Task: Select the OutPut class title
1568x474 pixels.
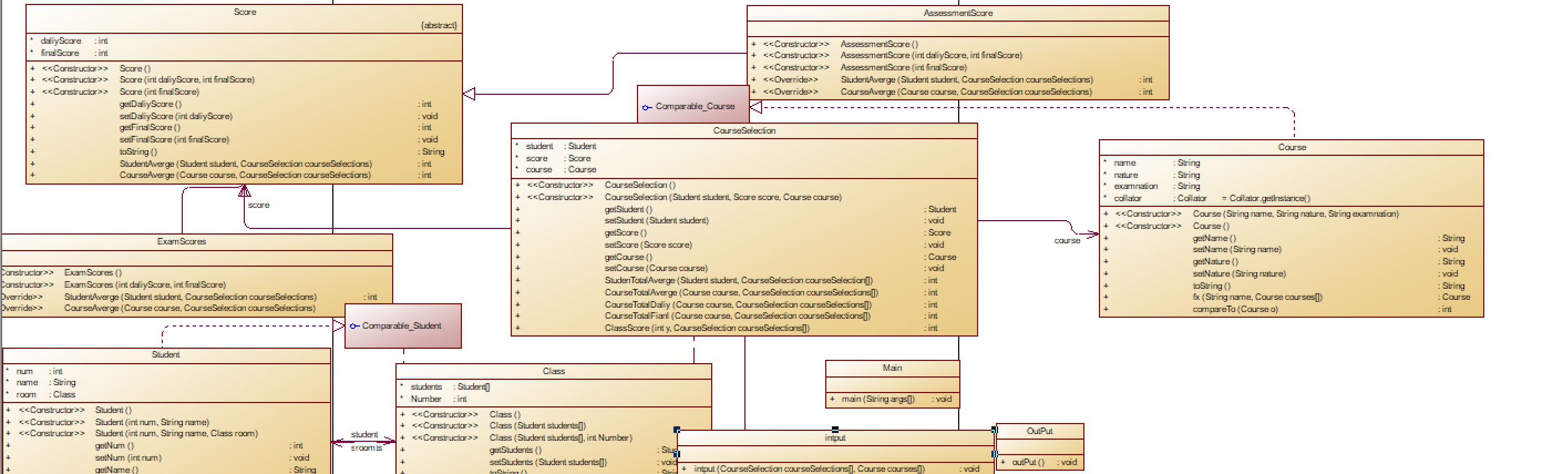Action: tap(1040, 431)
